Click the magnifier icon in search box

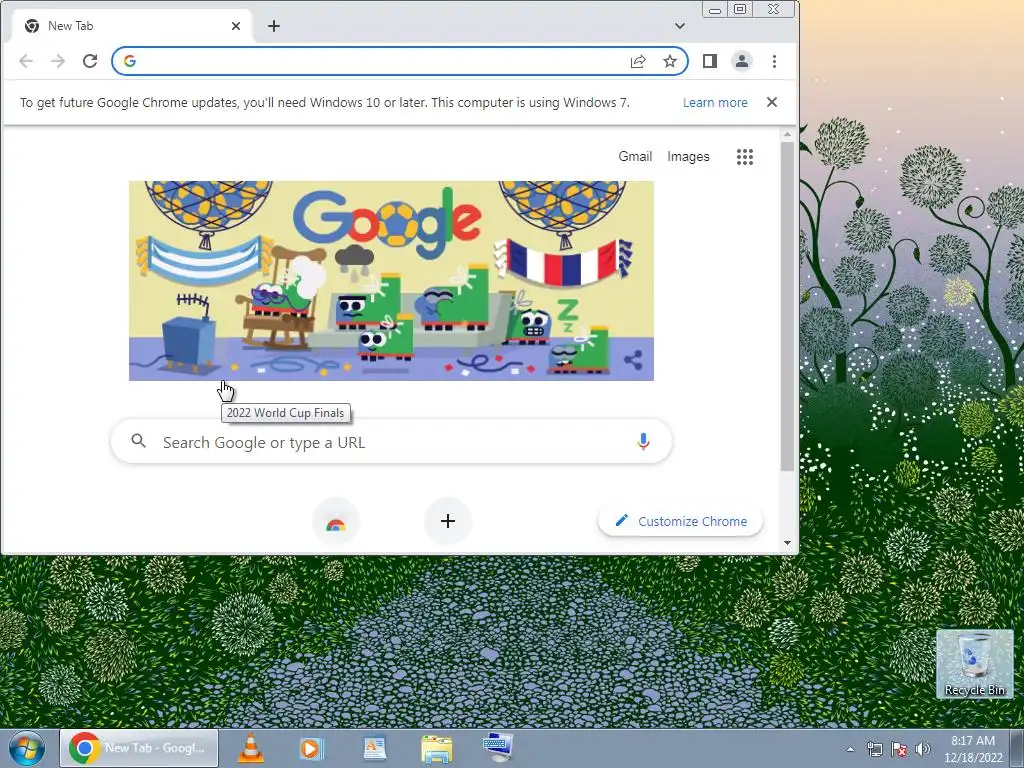click(x=138, y=441)
